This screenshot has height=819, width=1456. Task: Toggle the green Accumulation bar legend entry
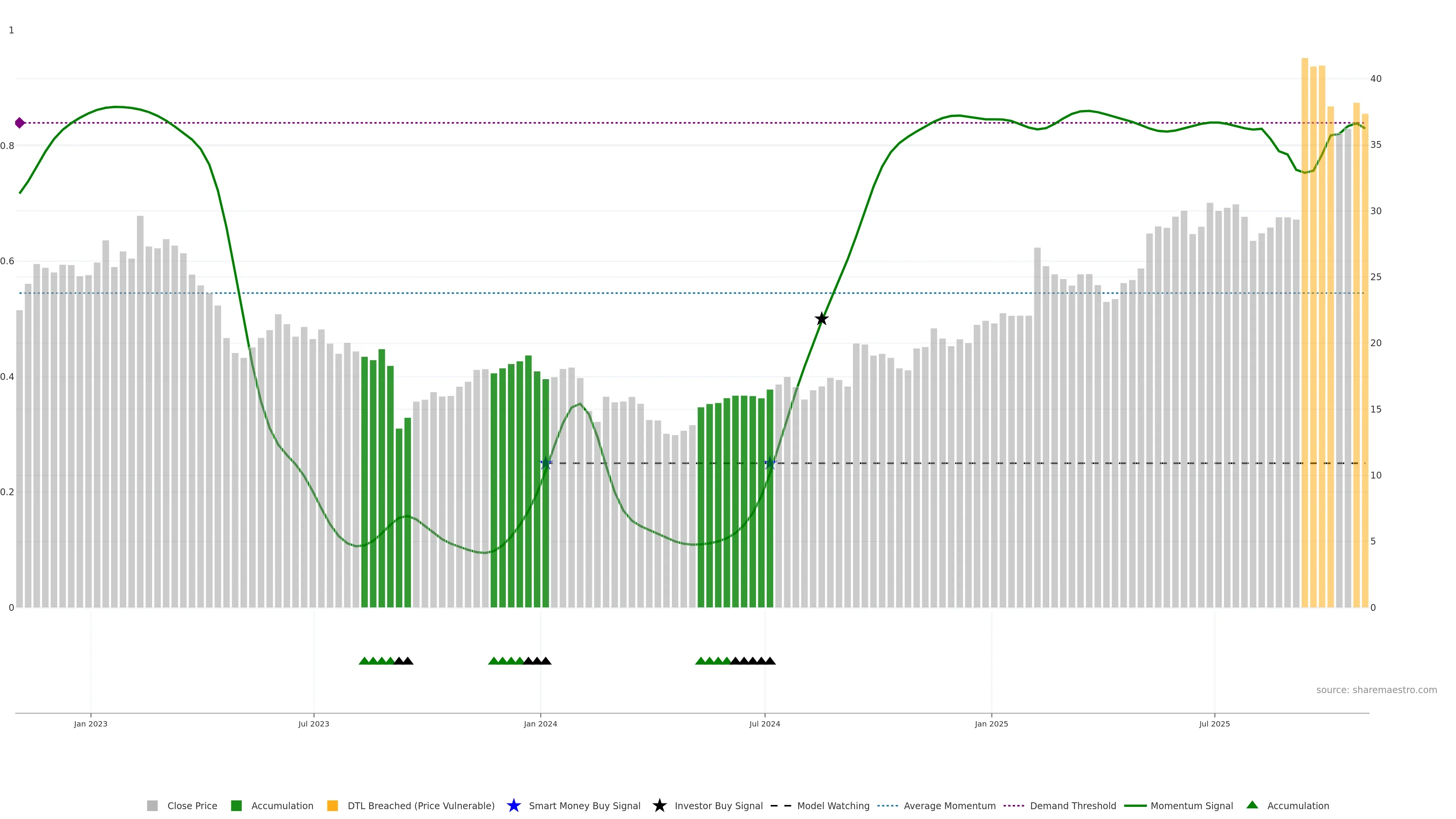(281, 805)
